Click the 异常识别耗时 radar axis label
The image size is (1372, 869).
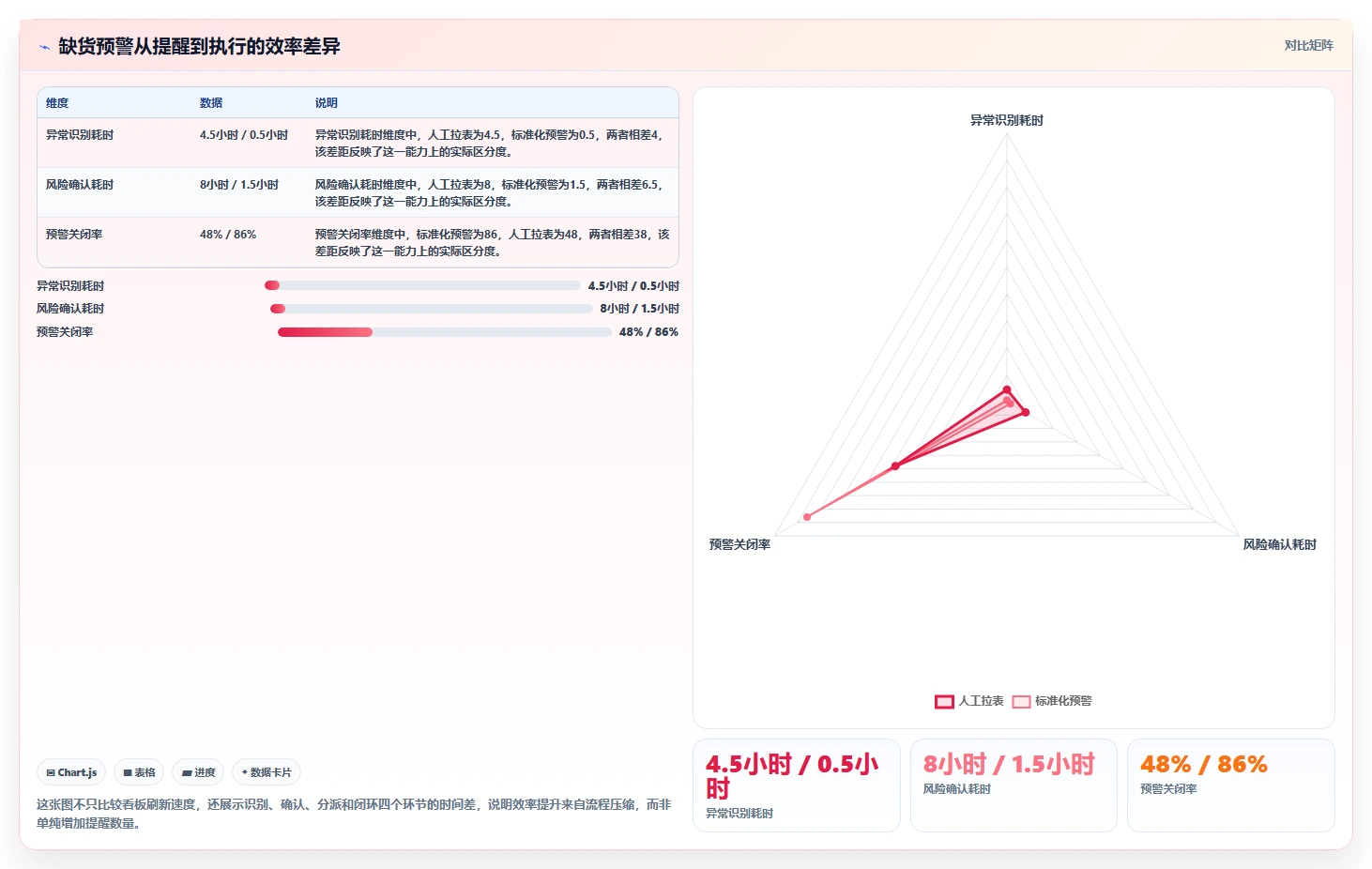[x=1007, y=120]
